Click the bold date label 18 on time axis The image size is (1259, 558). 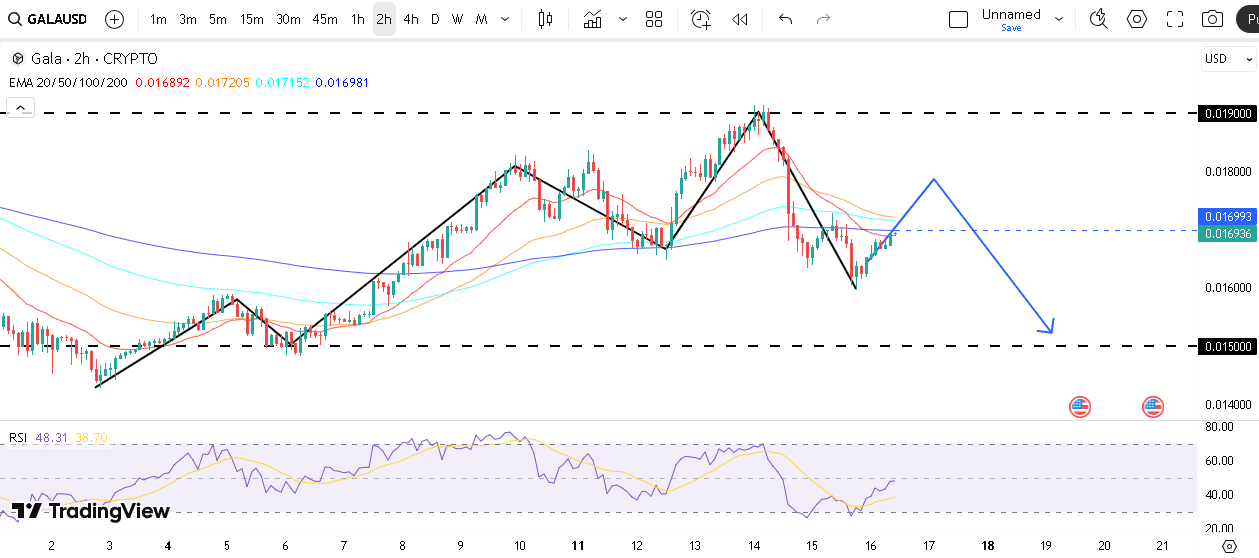point(988,545)
